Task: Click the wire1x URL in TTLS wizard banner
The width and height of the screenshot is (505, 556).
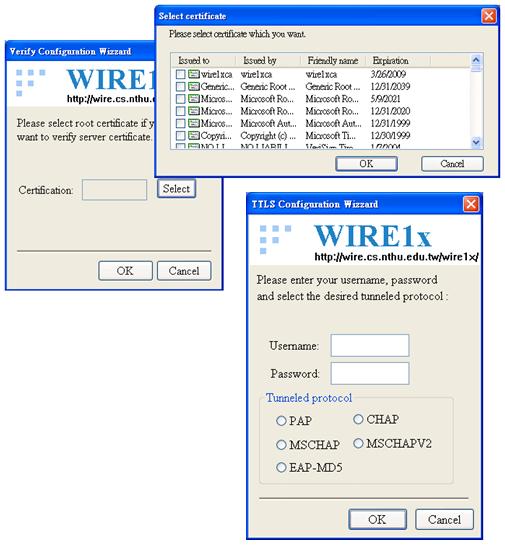Action: tap(396, 257)
